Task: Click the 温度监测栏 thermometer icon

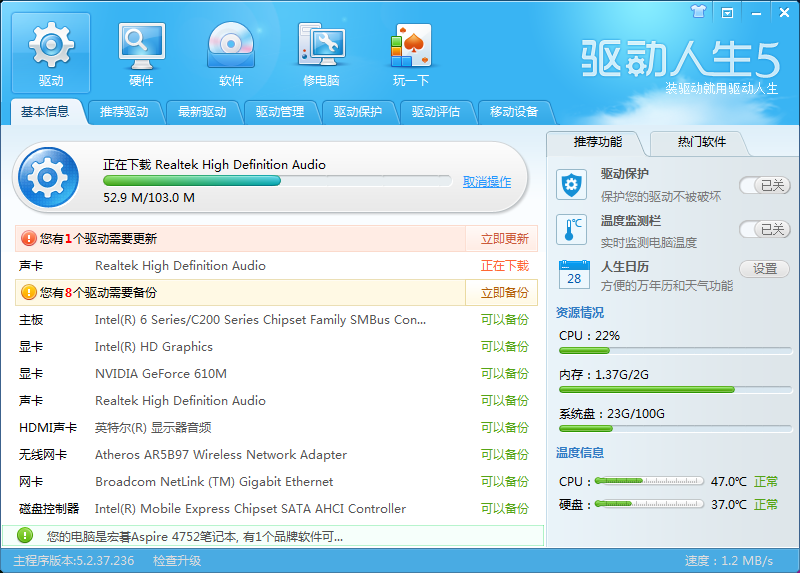Action: pos(573,230)
